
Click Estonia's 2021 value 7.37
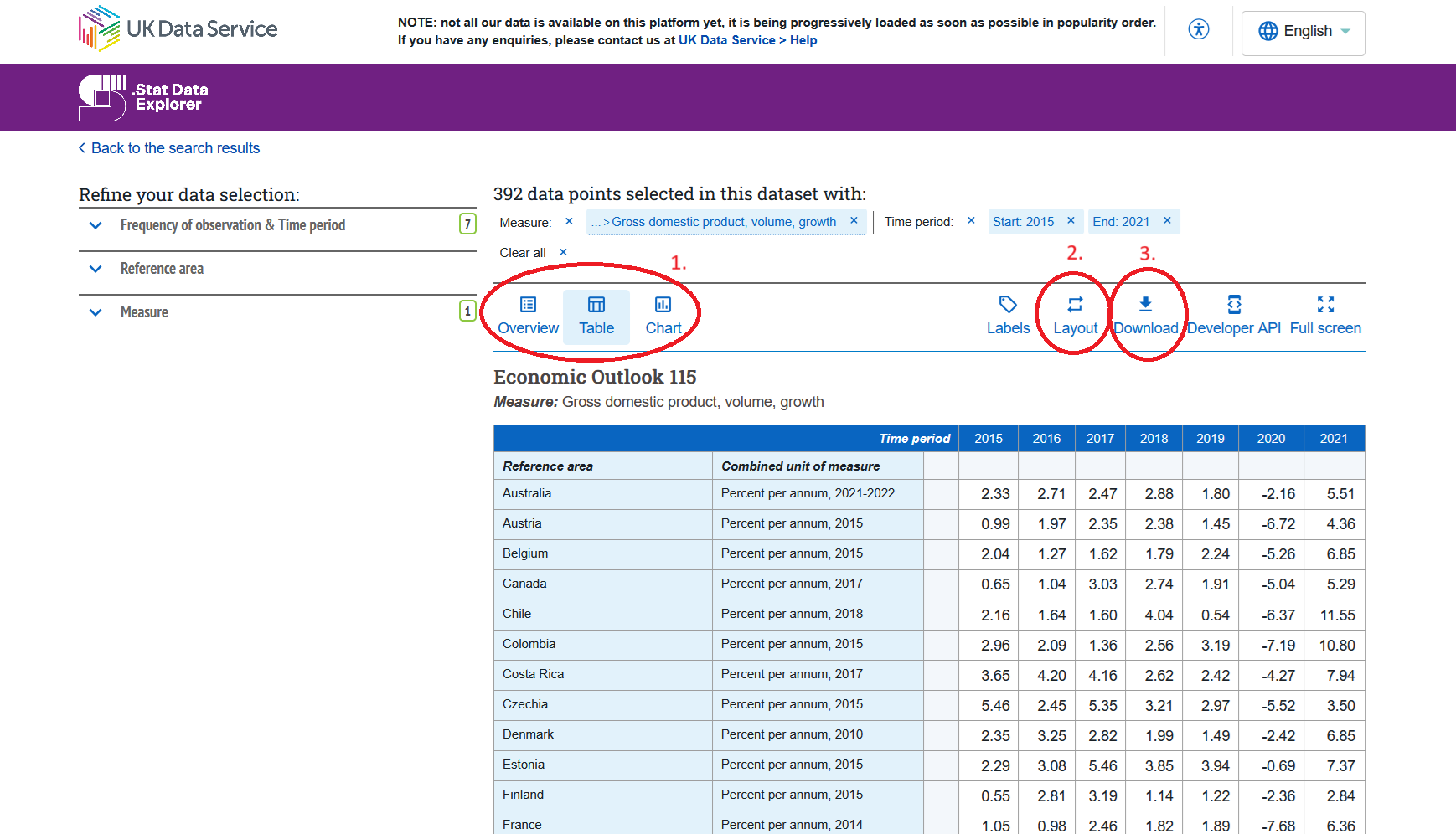(1340, 766)
